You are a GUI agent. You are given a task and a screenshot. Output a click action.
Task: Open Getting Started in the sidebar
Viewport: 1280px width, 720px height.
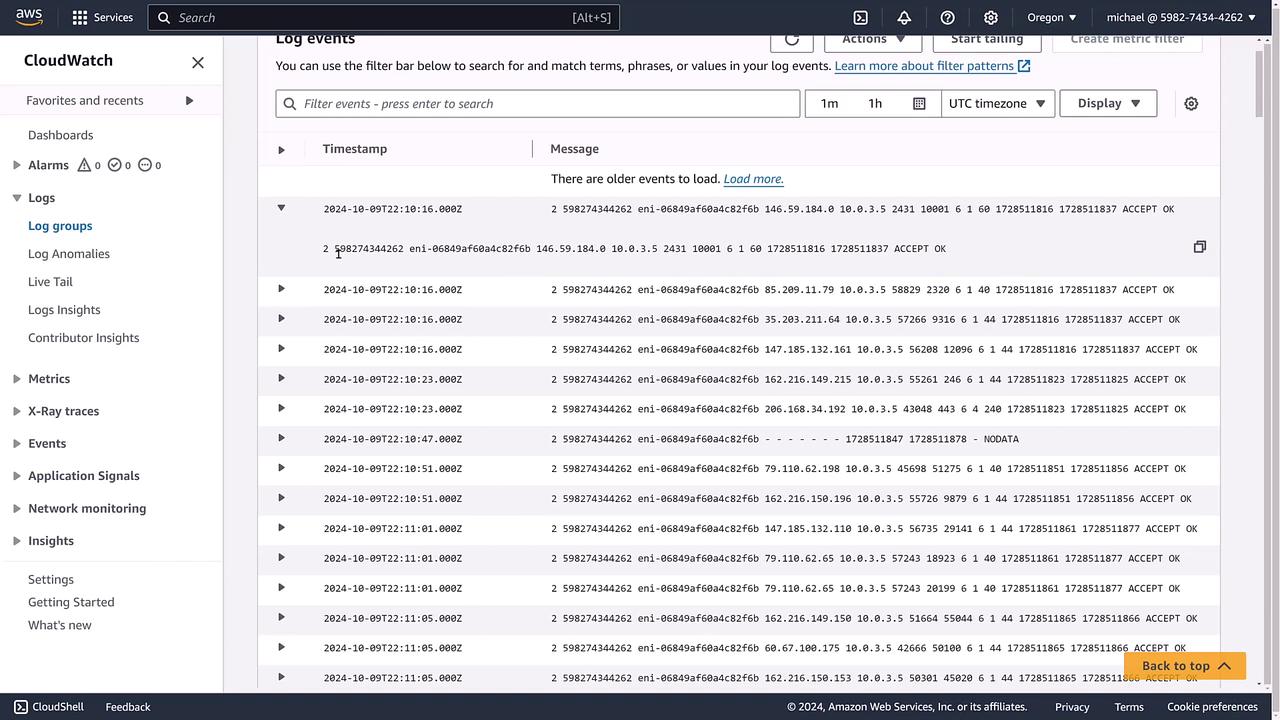click(71, 602)
